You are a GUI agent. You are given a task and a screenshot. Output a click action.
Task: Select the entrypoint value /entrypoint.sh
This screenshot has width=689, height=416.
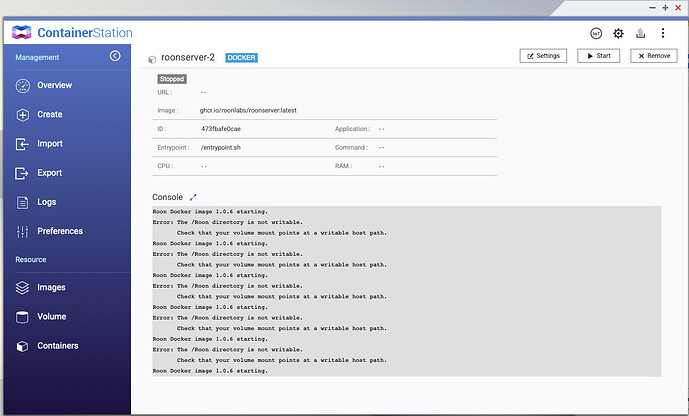coord(221,148)
